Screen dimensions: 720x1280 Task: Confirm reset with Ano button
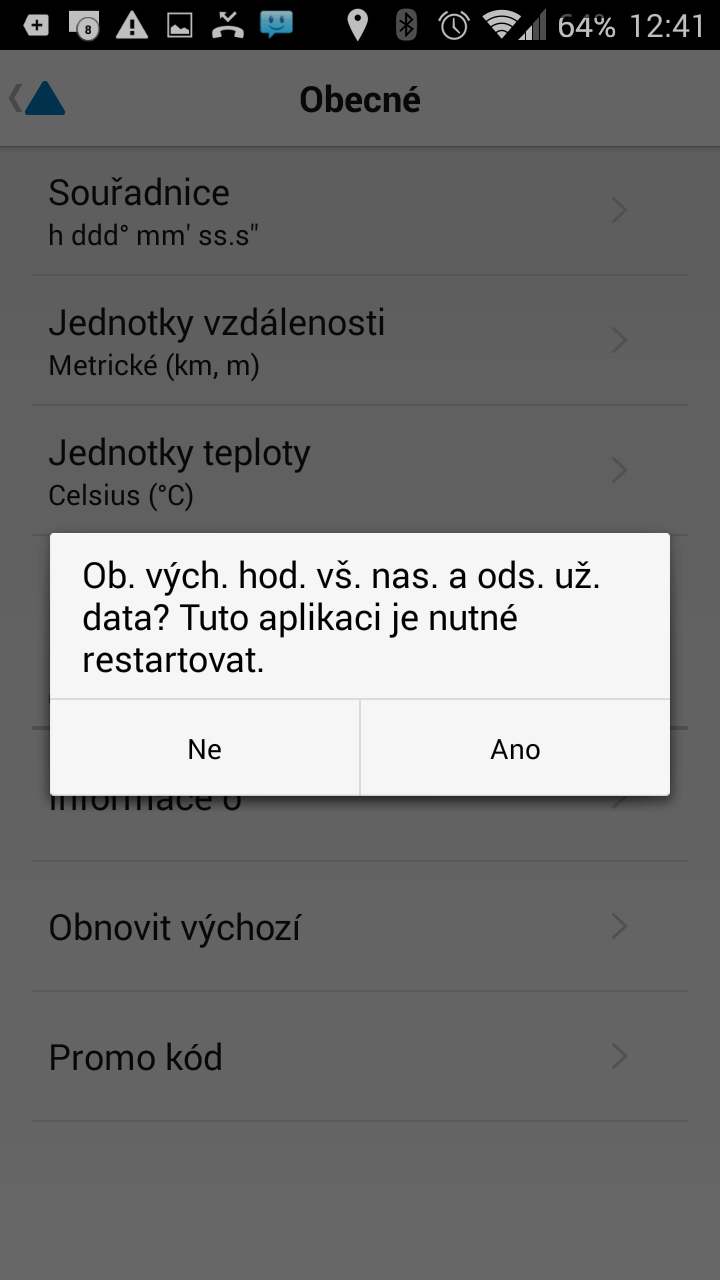pos(515,748)
